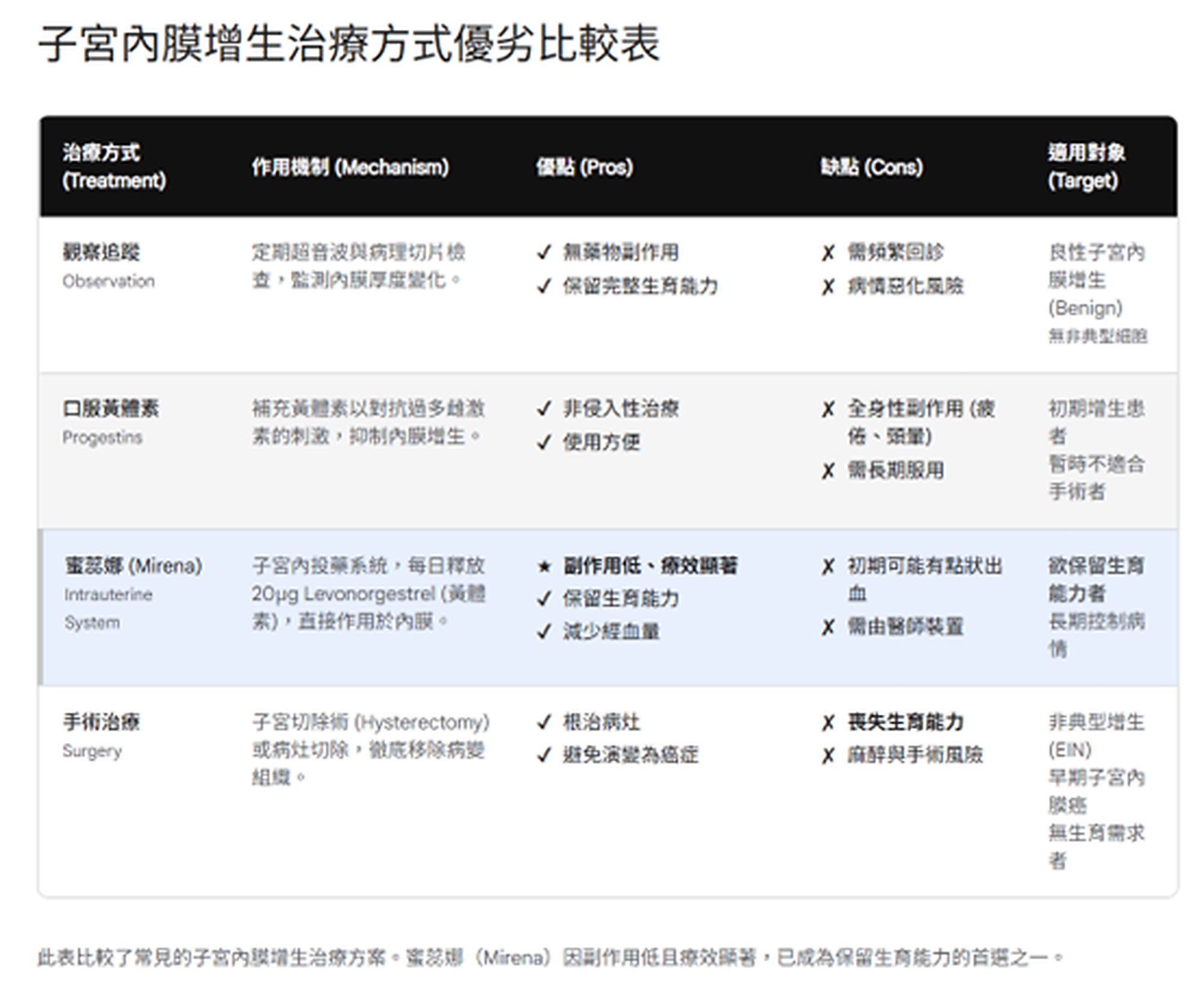Click the 補充黃體素以對抗過多雌激素 mechanism text

click(x=368, y=422)
